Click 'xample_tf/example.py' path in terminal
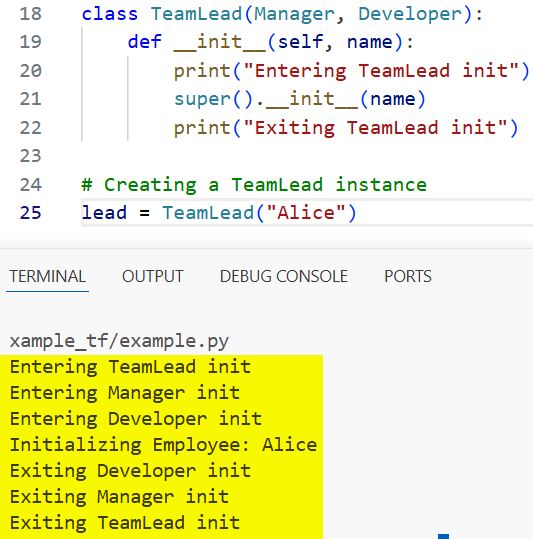 (119, 341)
